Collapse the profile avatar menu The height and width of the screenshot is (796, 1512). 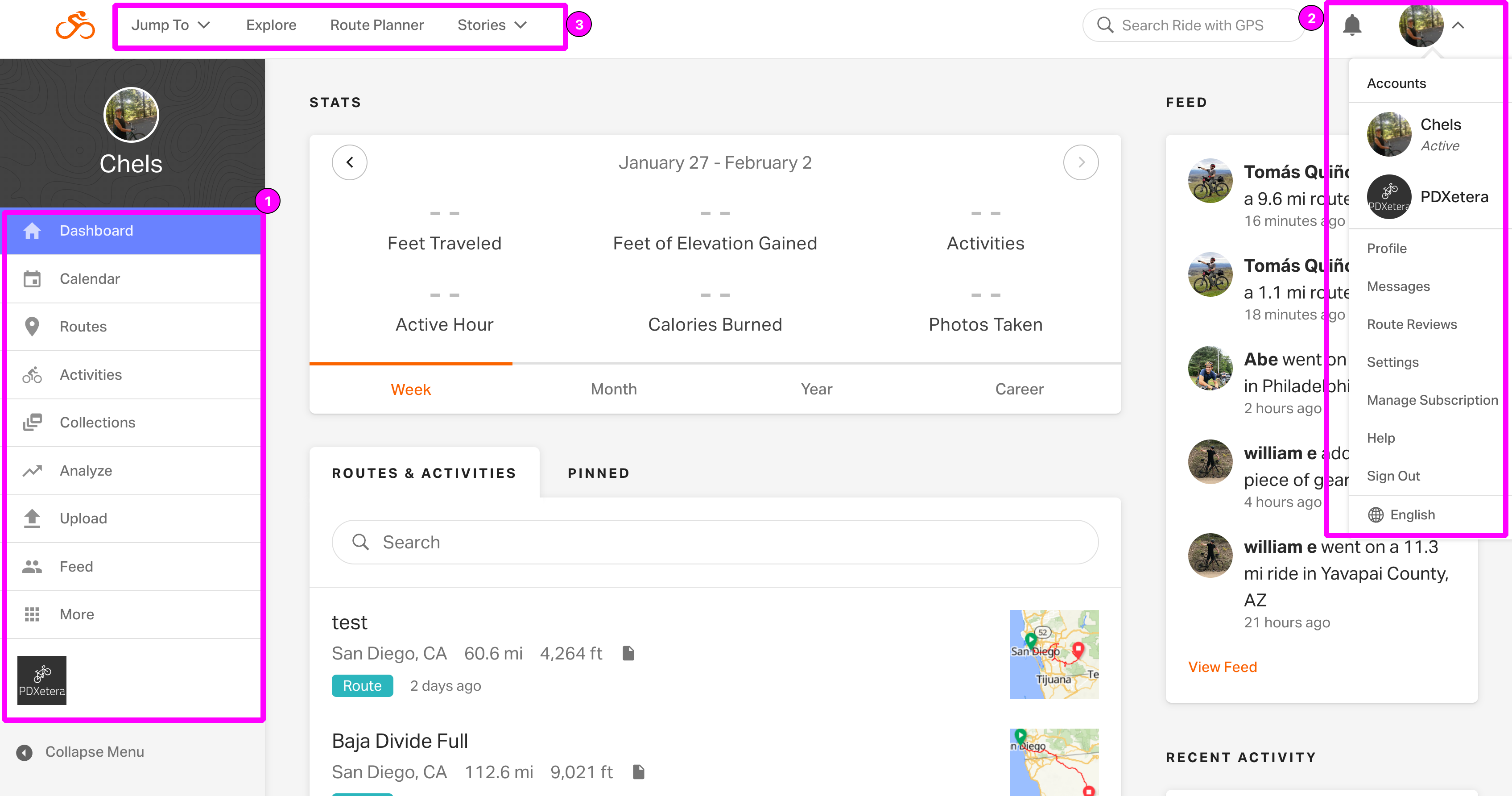(1458, 25)
